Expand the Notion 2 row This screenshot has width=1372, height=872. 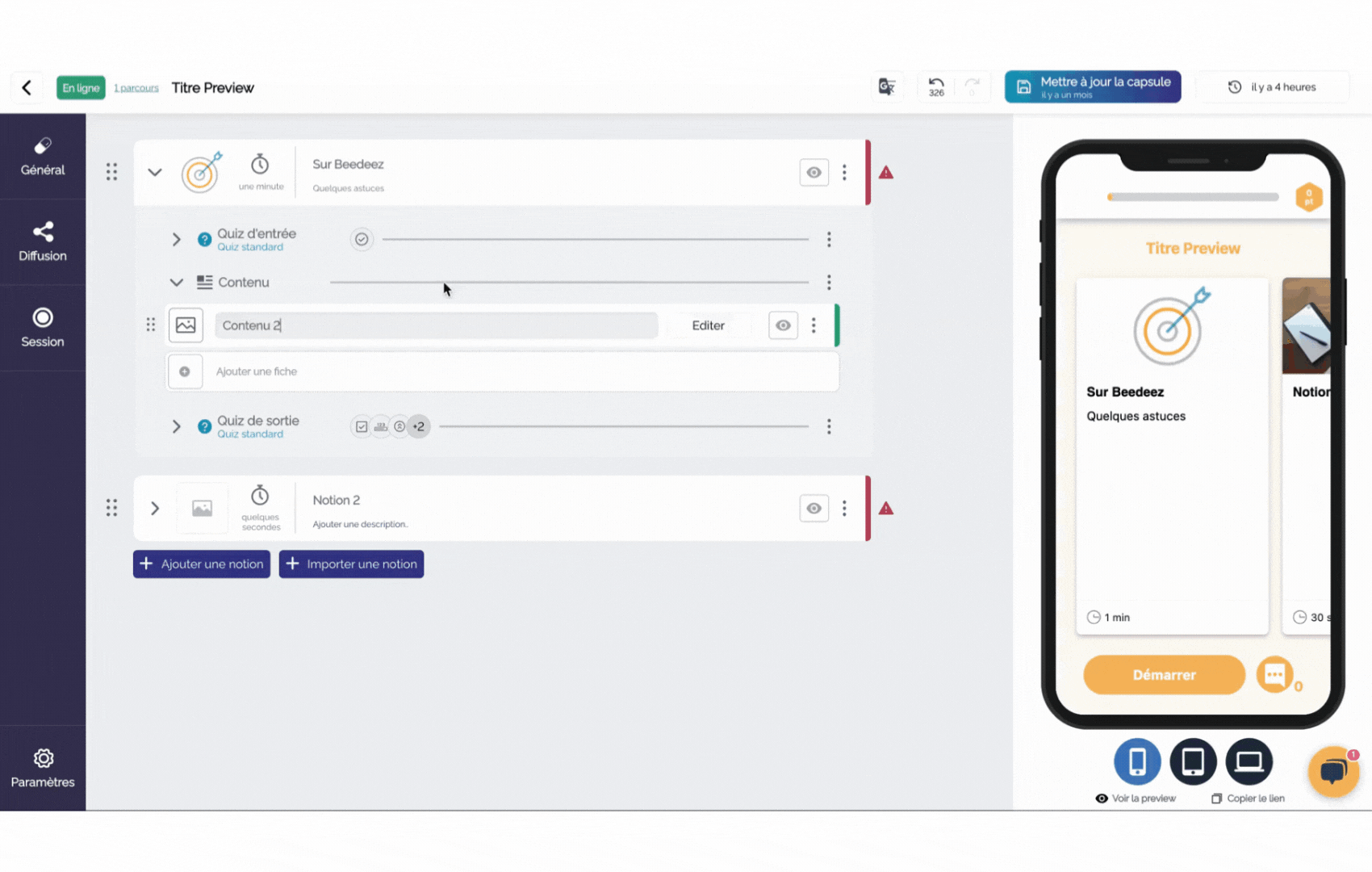pyautogui.click(x=155, y=508)
